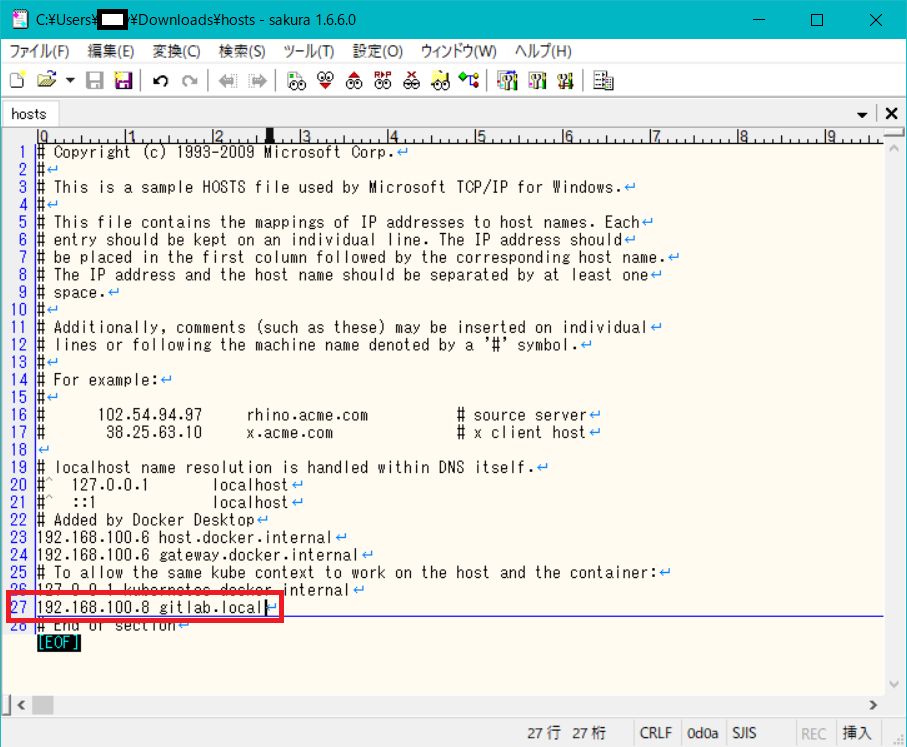Select the hosts document tab
Screen dimensions: 907x747
[29, 114]
